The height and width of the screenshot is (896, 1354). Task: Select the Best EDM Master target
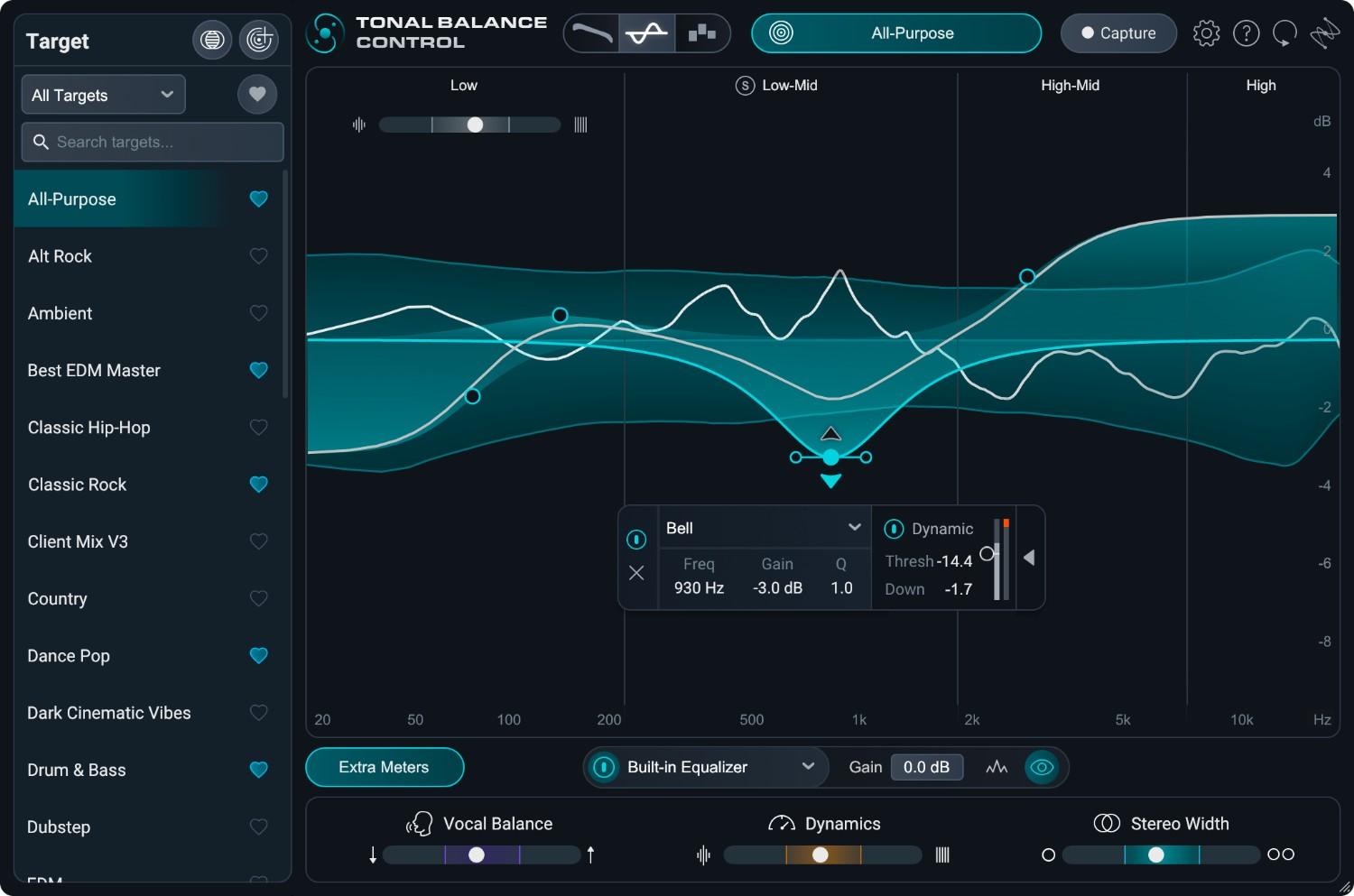coord(93,370)
